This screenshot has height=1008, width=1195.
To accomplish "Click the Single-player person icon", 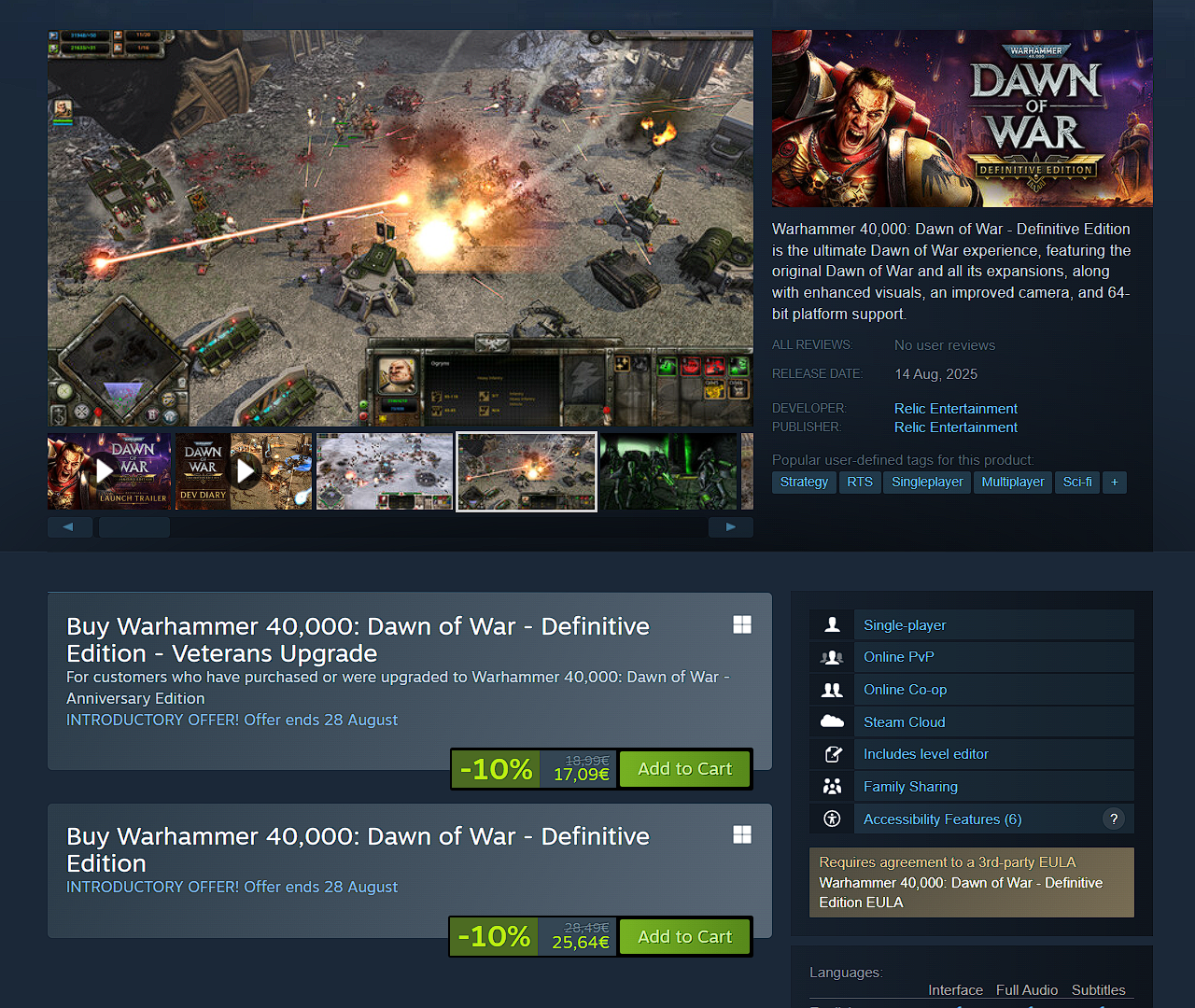I will click(x=832, y=625).
